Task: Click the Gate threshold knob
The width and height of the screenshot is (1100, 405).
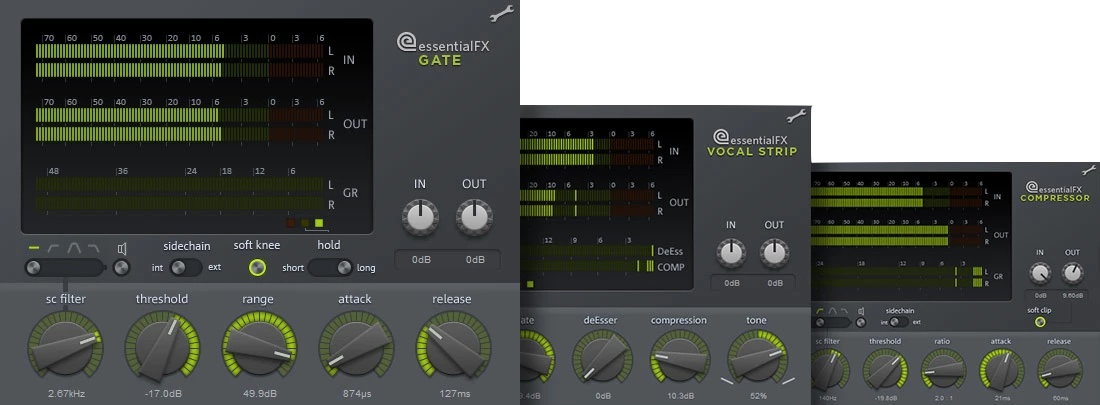Action: [x=162, y=348]
